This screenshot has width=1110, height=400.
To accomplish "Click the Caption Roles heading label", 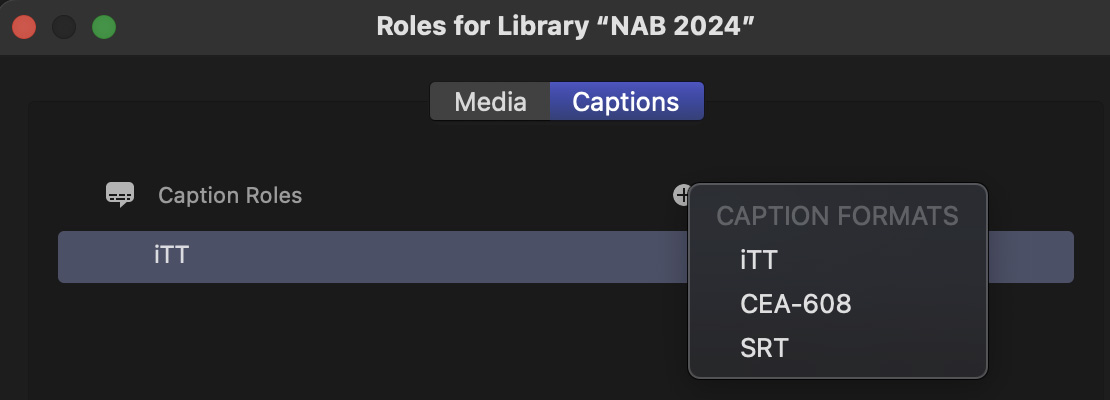I will click(x=230, y=196).
